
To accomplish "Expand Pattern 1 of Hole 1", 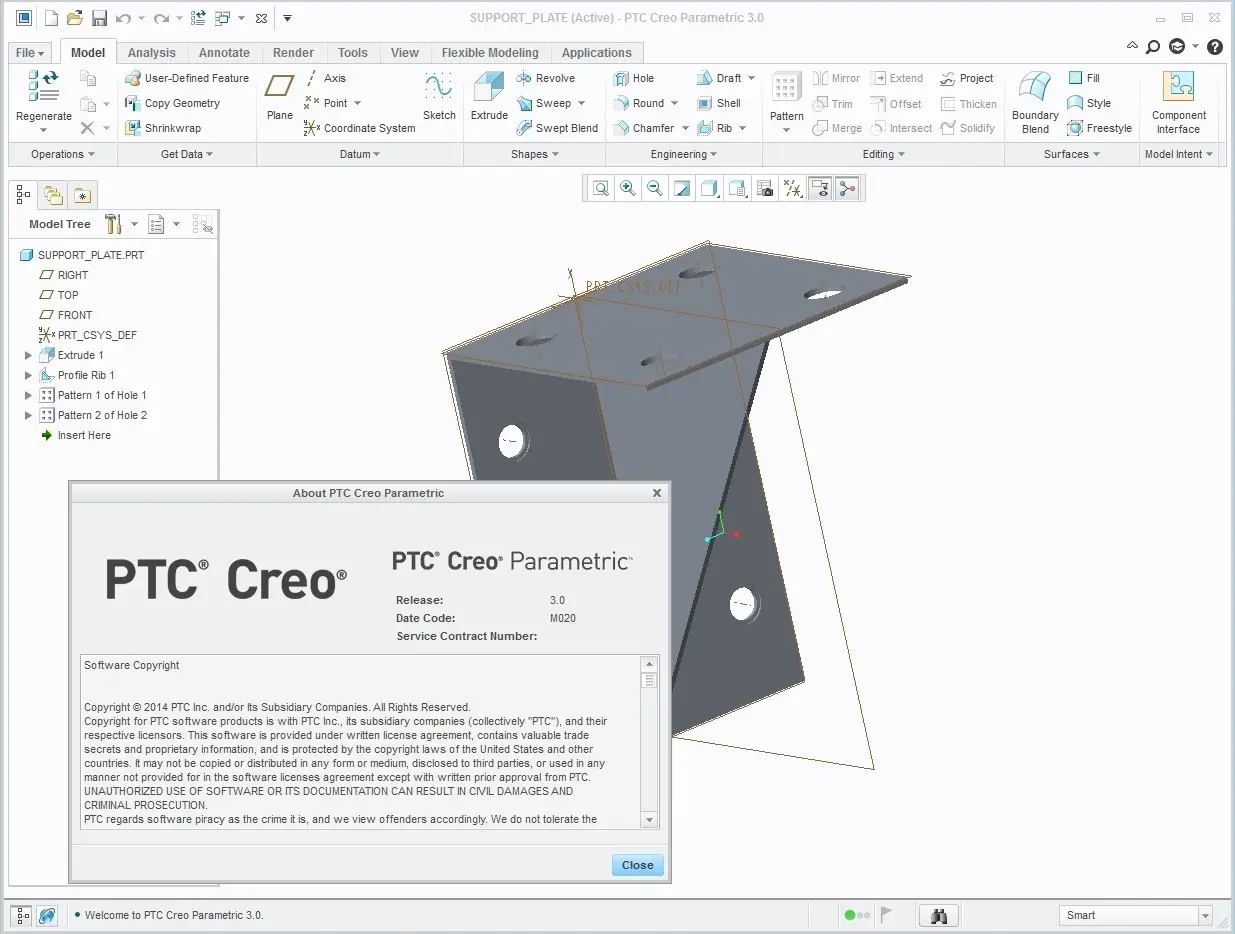I will point(28,395).
